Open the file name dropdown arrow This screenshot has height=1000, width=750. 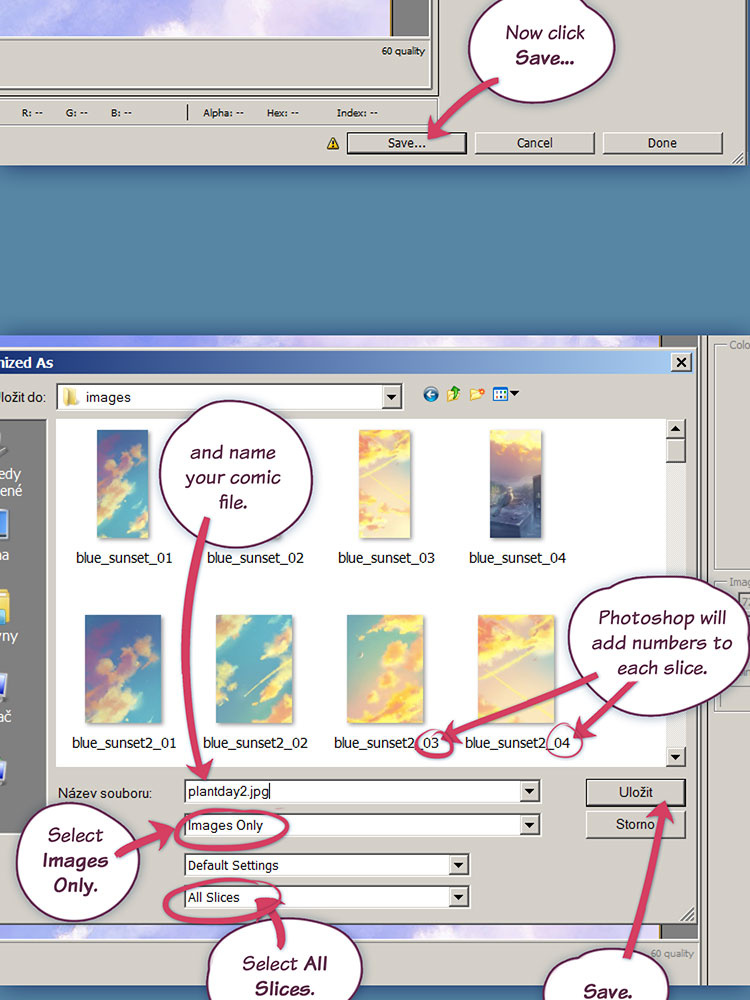coord(529,792)
